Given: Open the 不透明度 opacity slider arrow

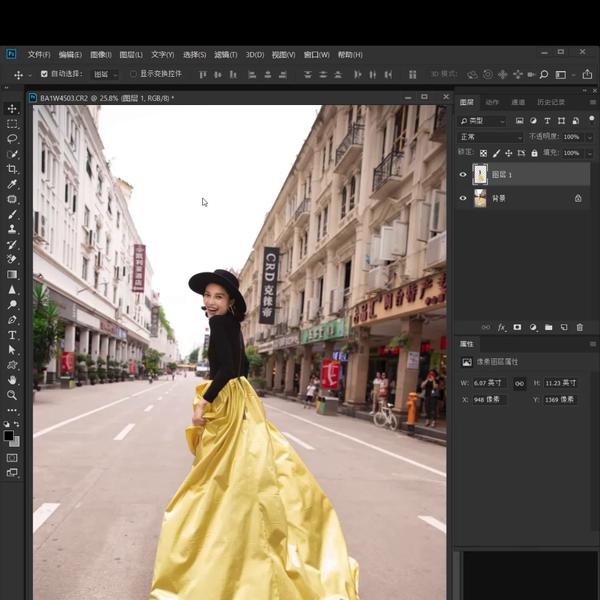Looking at the screenshot, I should pos(589,137).
